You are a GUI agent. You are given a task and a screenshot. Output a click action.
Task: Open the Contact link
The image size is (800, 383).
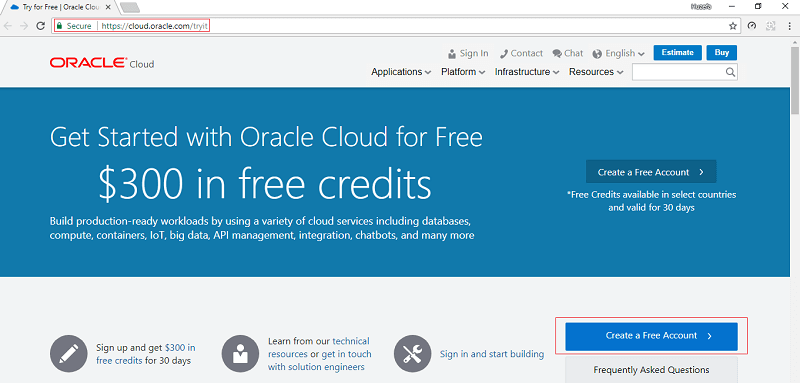point(521,53)
